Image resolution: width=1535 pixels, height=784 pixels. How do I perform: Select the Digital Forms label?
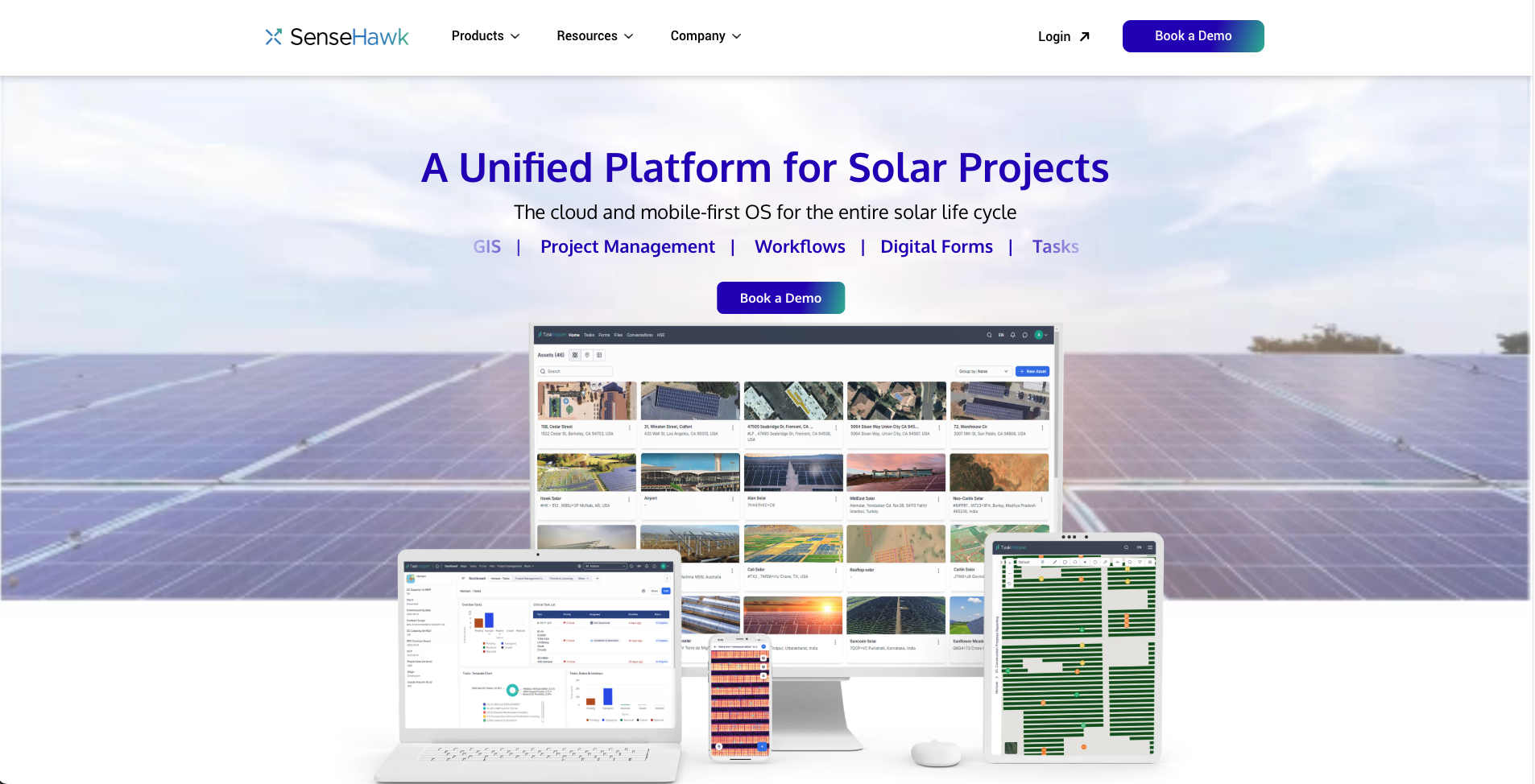[x=936, y=247]
